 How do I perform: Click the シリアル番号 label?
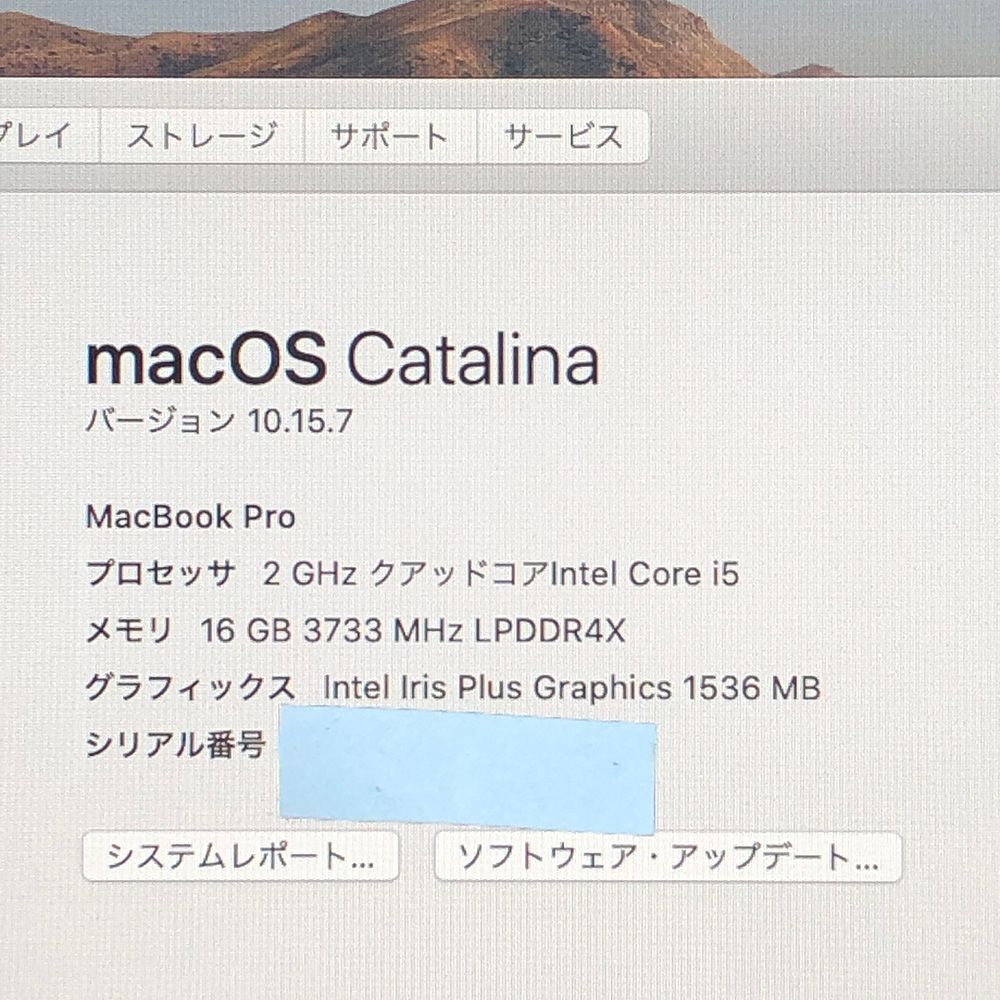coord(175,744)
